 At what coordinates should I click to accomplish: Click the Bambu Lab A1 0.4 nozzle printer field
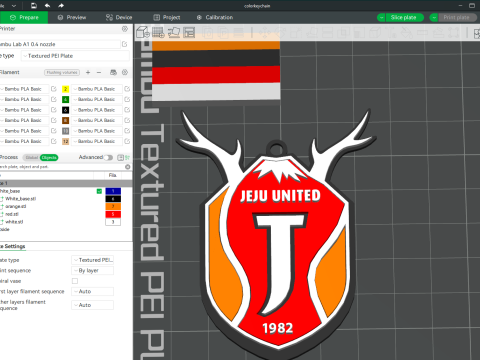pyautogui.click(x=60, y=44)
